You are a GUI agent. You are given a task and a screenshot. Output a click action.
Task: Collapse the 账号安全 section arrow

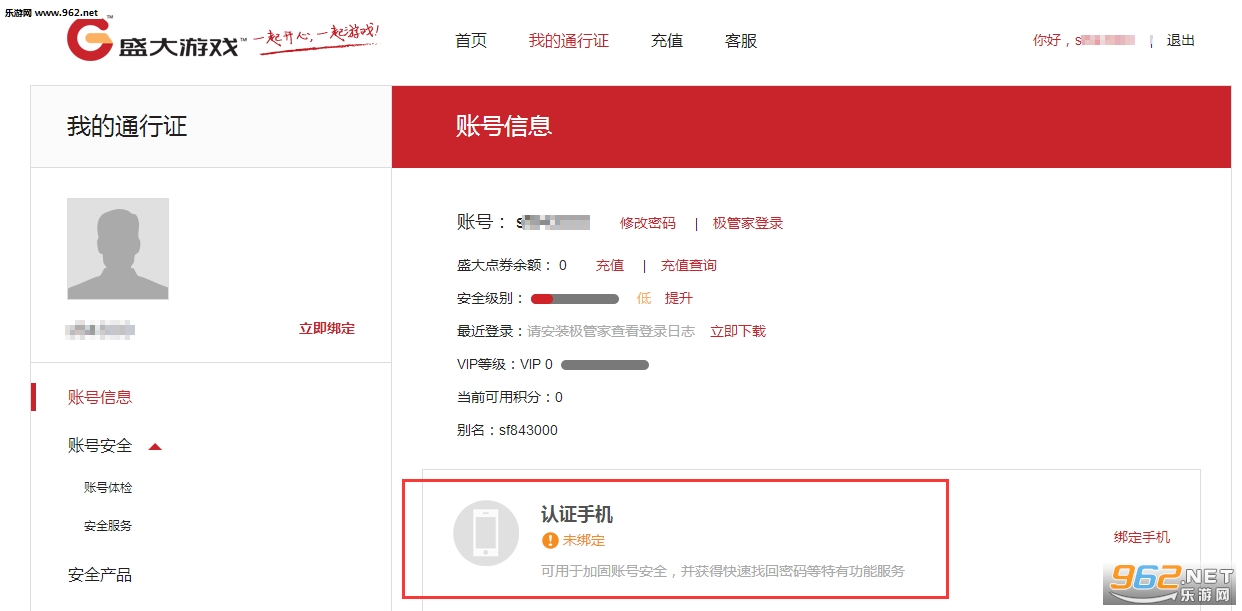tap(155, 446)
